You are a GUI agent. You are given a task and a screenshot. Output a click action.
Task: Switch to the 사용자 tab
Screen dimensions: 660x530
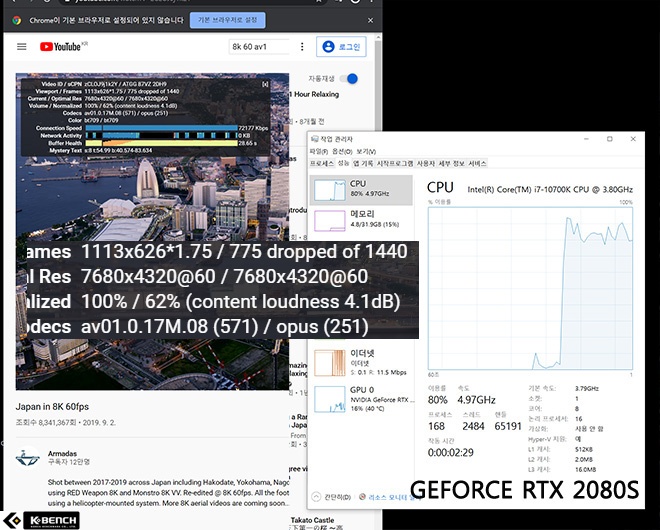pos(426,163)
